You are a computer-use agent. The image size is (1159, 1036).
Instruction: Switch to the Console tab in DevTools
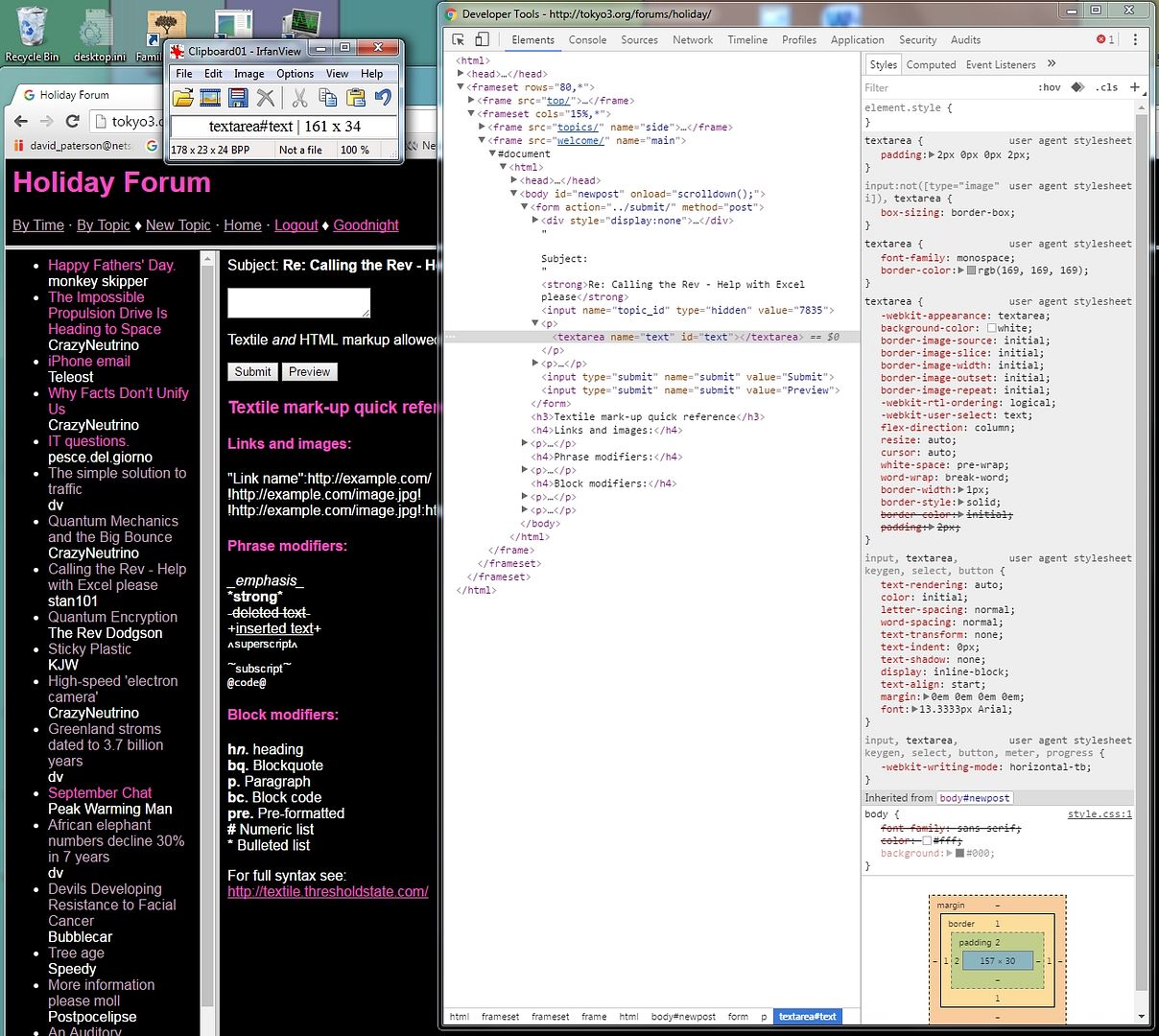tap(587, 39)
